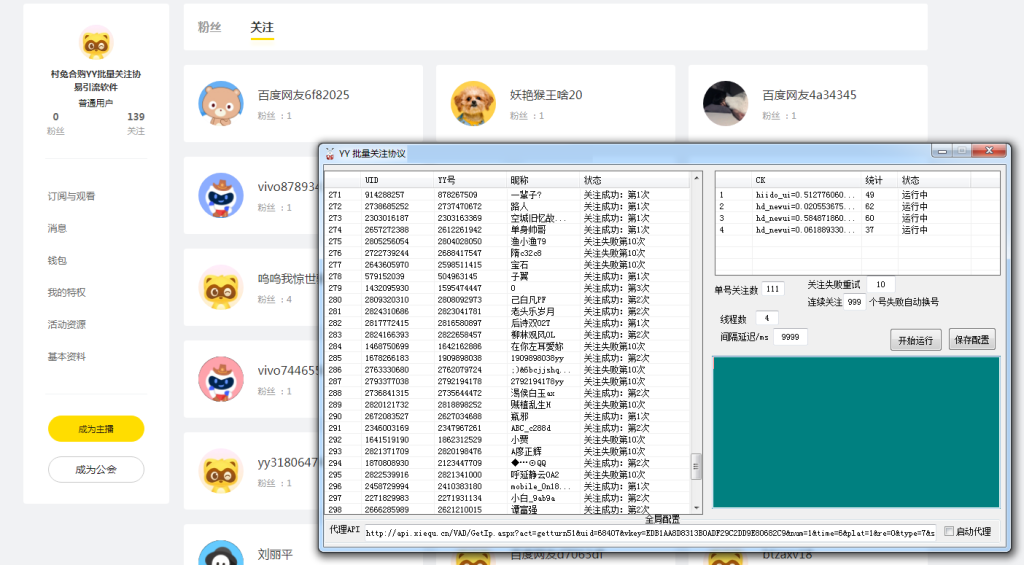The width and height of the screenshot is (1024, 565).
Task: Click the 代理API URL text field
Action: pos(650,532)
